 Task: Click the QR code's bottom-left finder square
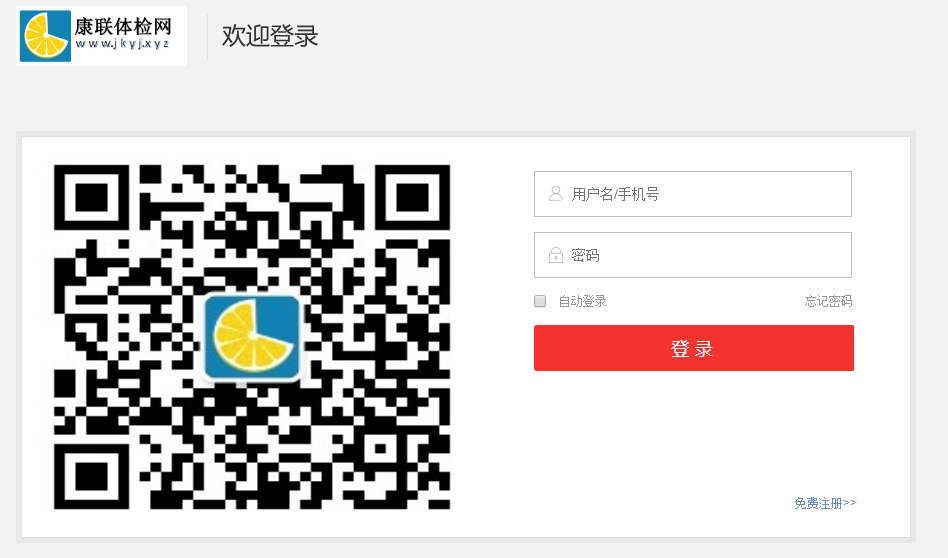click(92, 476)
